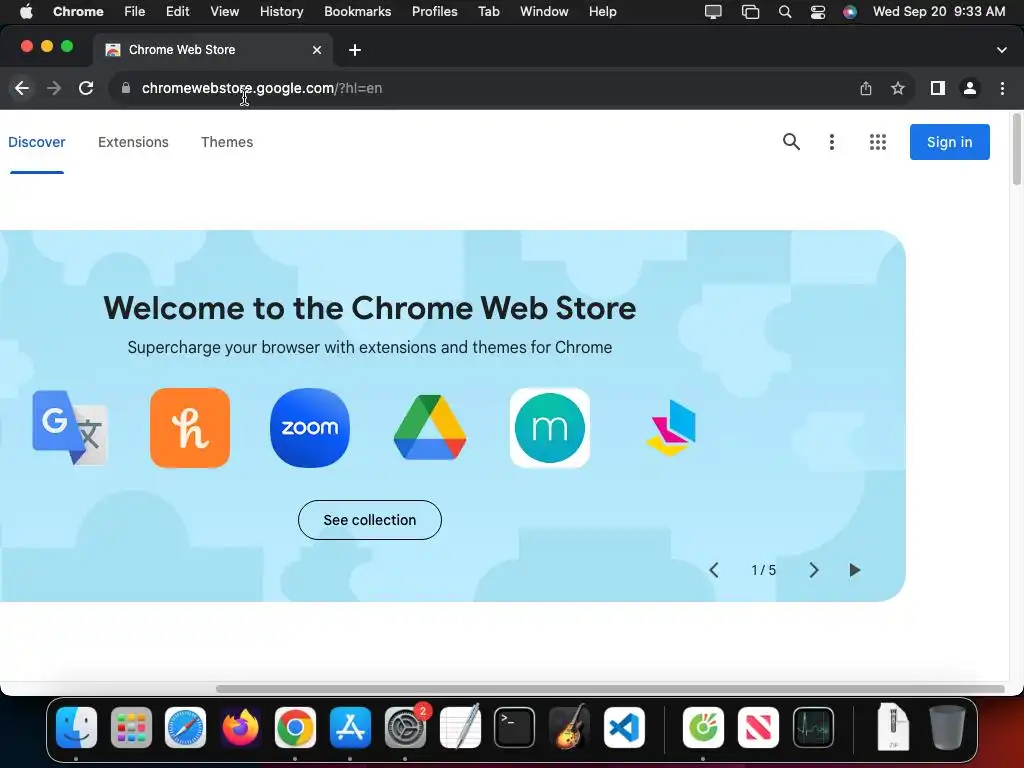Launch Firefox from the dock

click(240, 727)
